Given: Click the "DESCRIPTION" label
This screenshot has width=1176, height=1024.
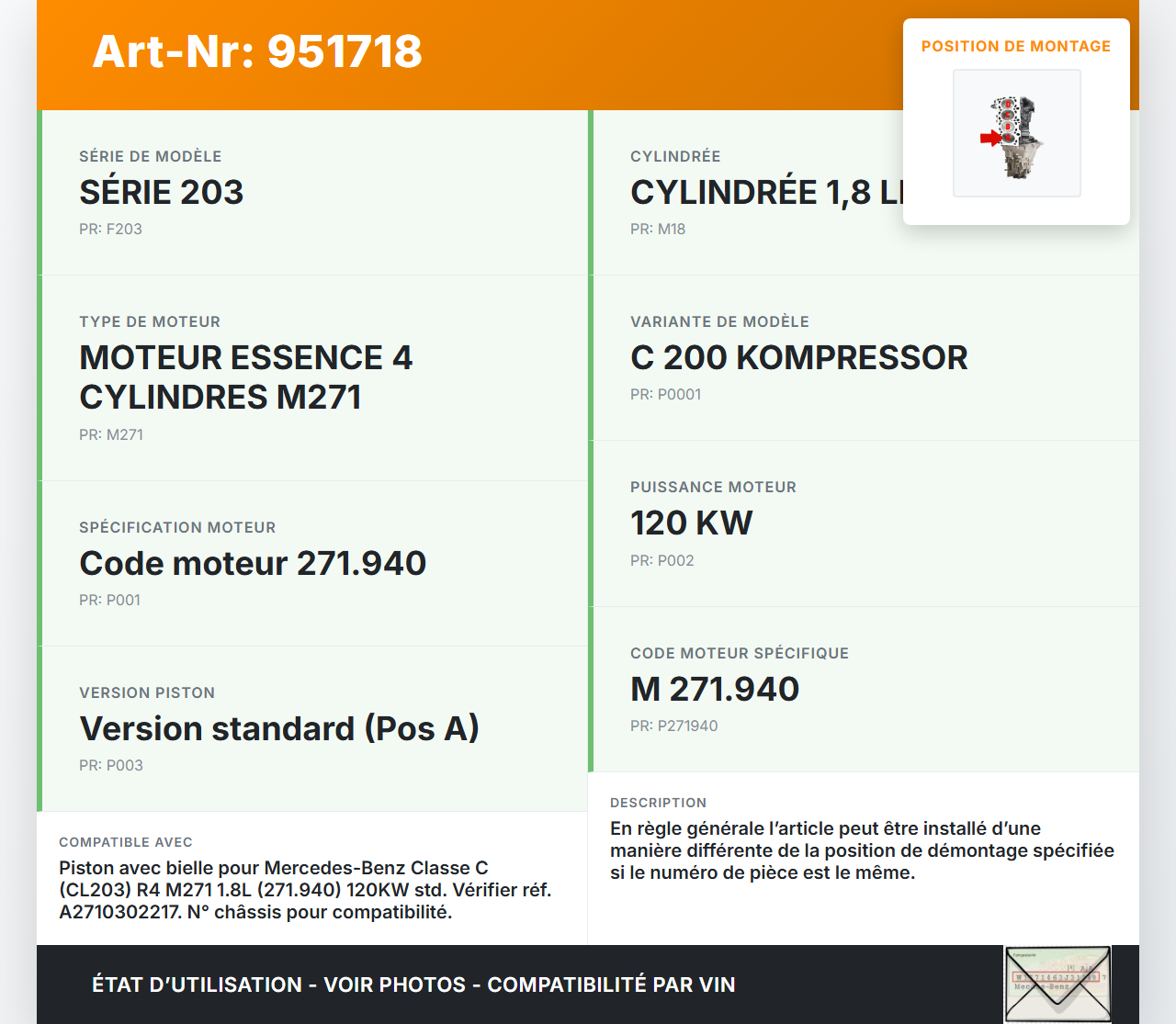Looking at the screenshot, I should point(659,803).
